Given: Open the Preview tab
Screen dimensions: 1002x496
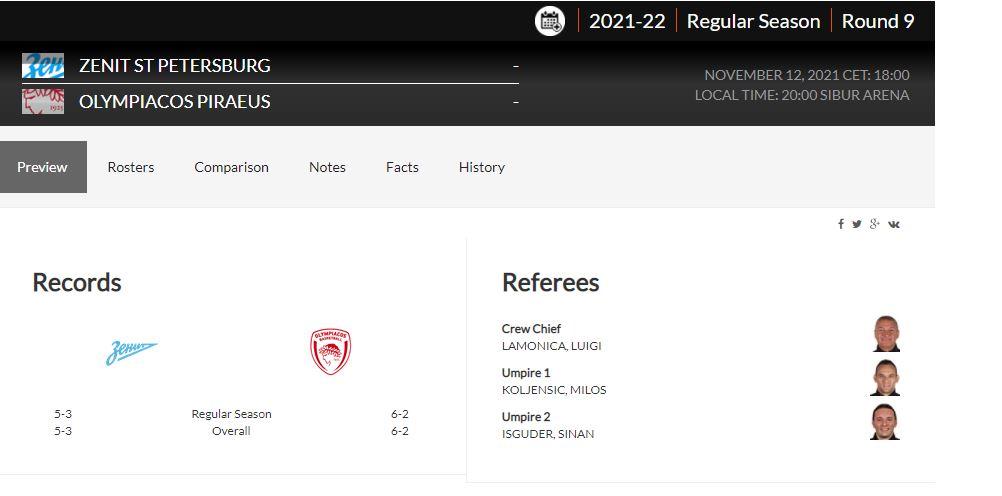Looking at the screenshot, I should [x=43, y=167].
